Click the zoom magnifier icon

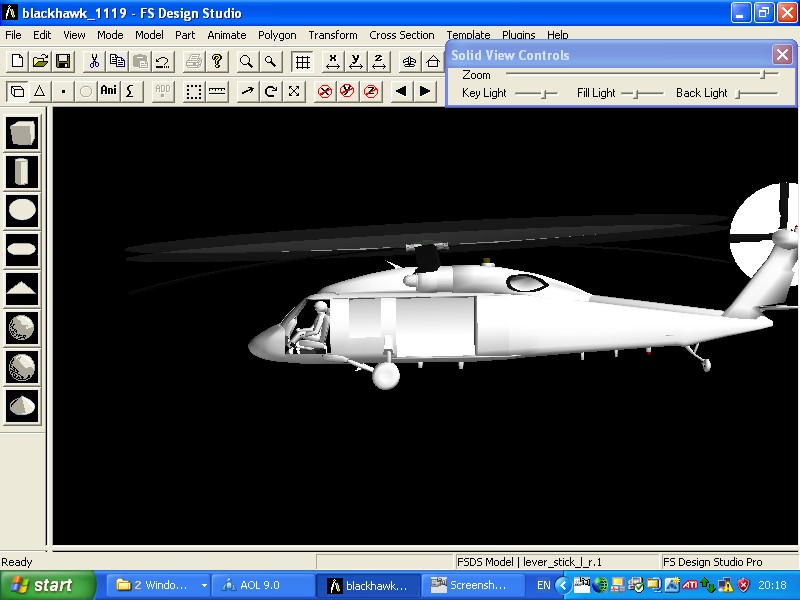246,62
